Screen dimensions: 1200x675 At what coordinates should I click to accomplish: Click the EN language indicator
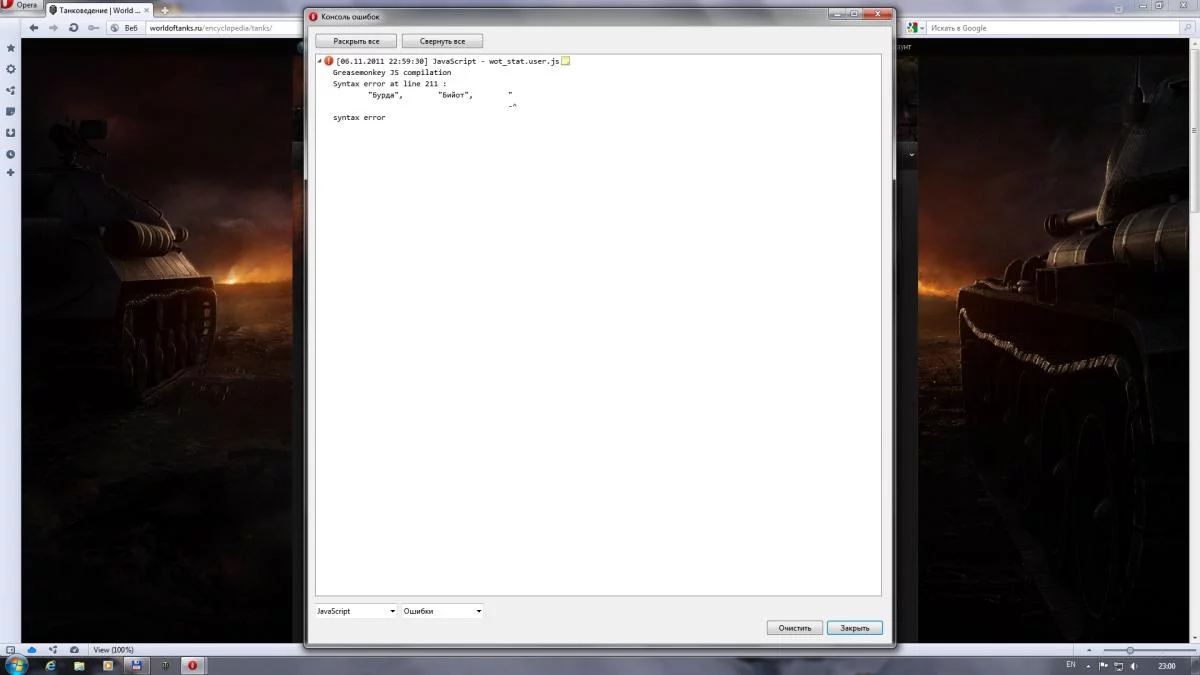(1071, 665)
